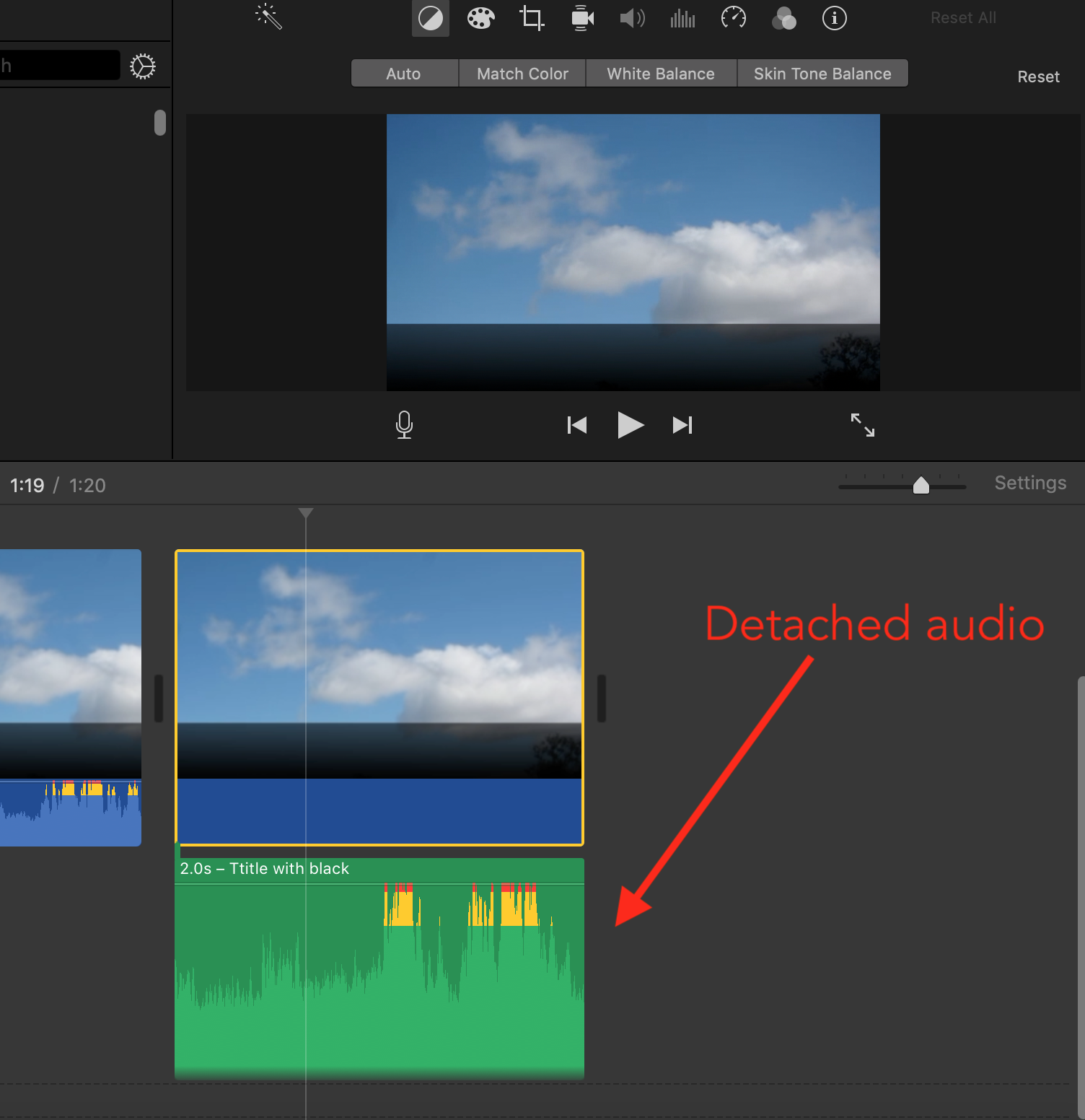Click the voiceover microphone icon
1085x1120 pixels.
pos(405,425)
